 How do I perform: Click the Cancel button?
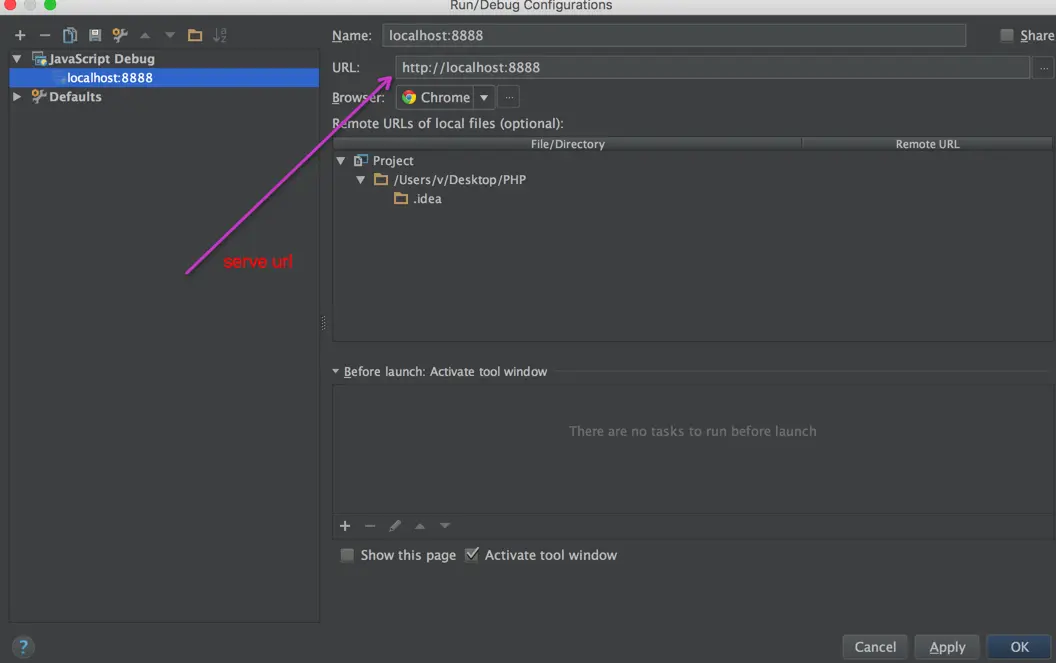coord(875,647)
